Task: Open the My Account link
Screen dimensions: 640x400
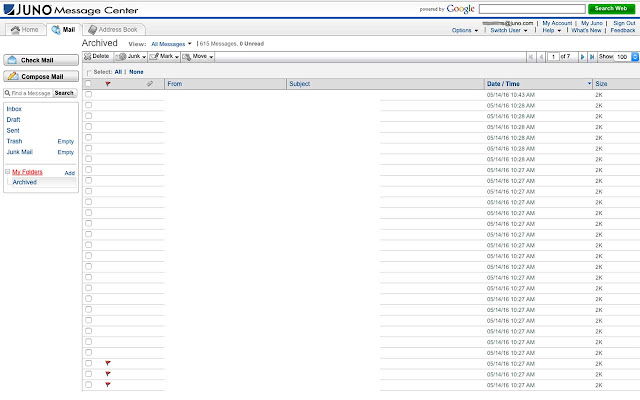Action: click(557, 23)
